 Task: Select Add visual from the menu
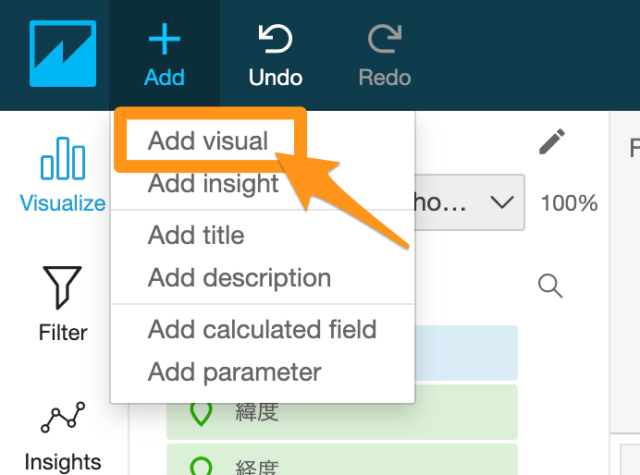(208, 141)
